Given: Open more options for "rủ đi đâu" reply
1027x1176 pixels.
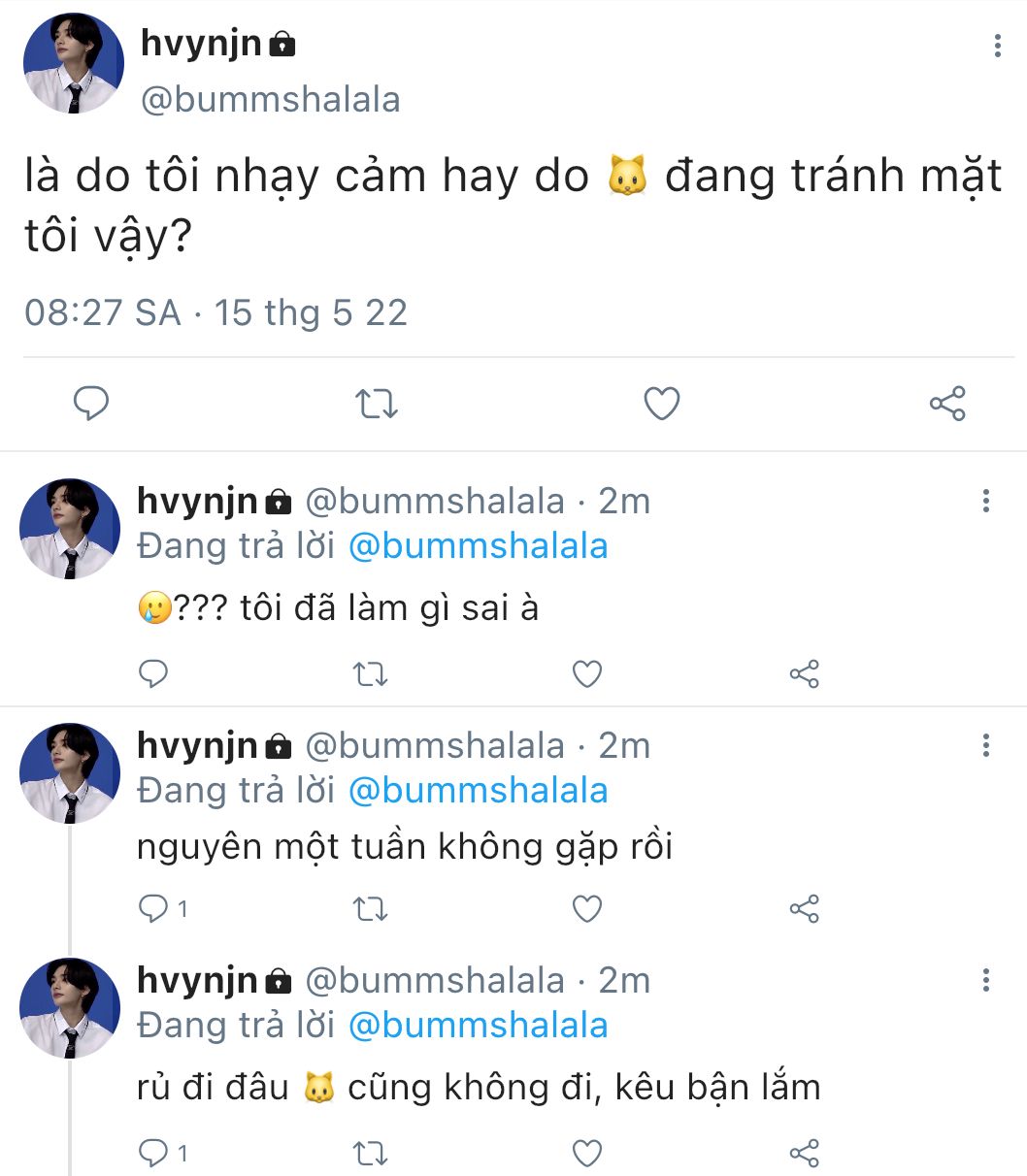Looking at the screenshot, I should tap(985, 980).
